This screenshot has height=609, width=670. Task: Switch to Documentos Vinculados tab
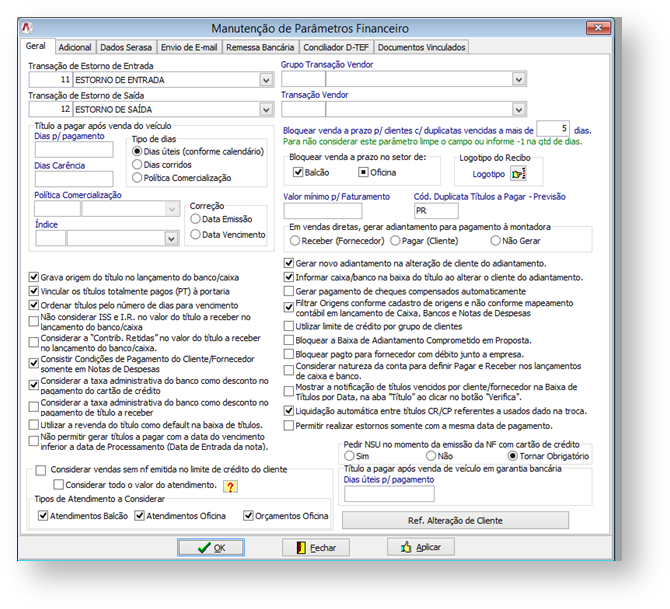point(421,47)
